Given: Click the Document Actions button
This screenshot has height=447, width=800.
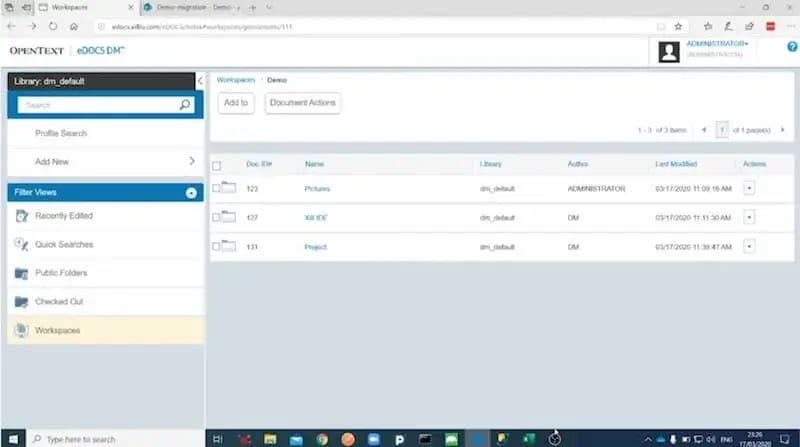Looking at the screenshot, I should click(x=303, y=103).
